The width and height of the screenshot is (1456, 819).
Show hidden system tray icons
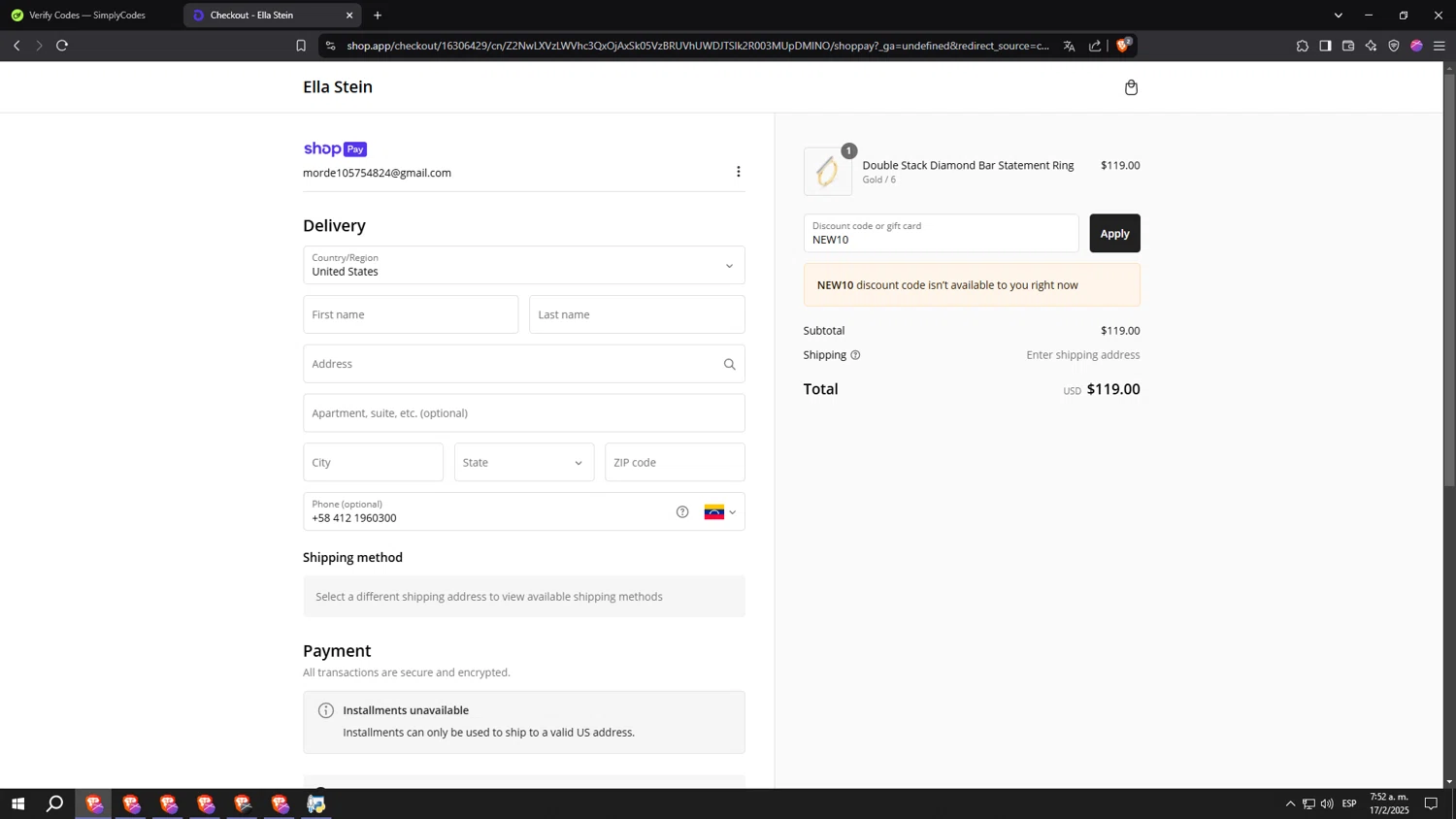[x=1290, y=803]
